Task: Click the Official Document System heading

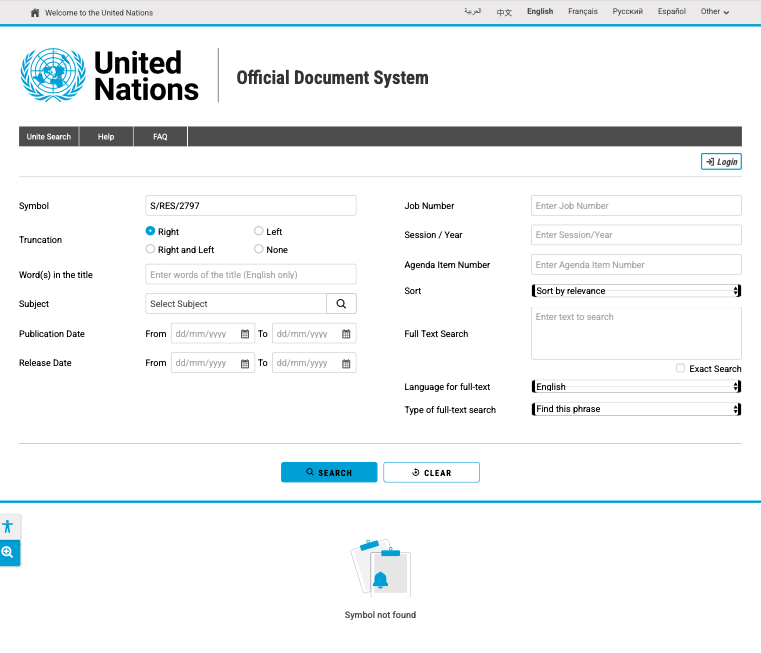Action: 332,78
